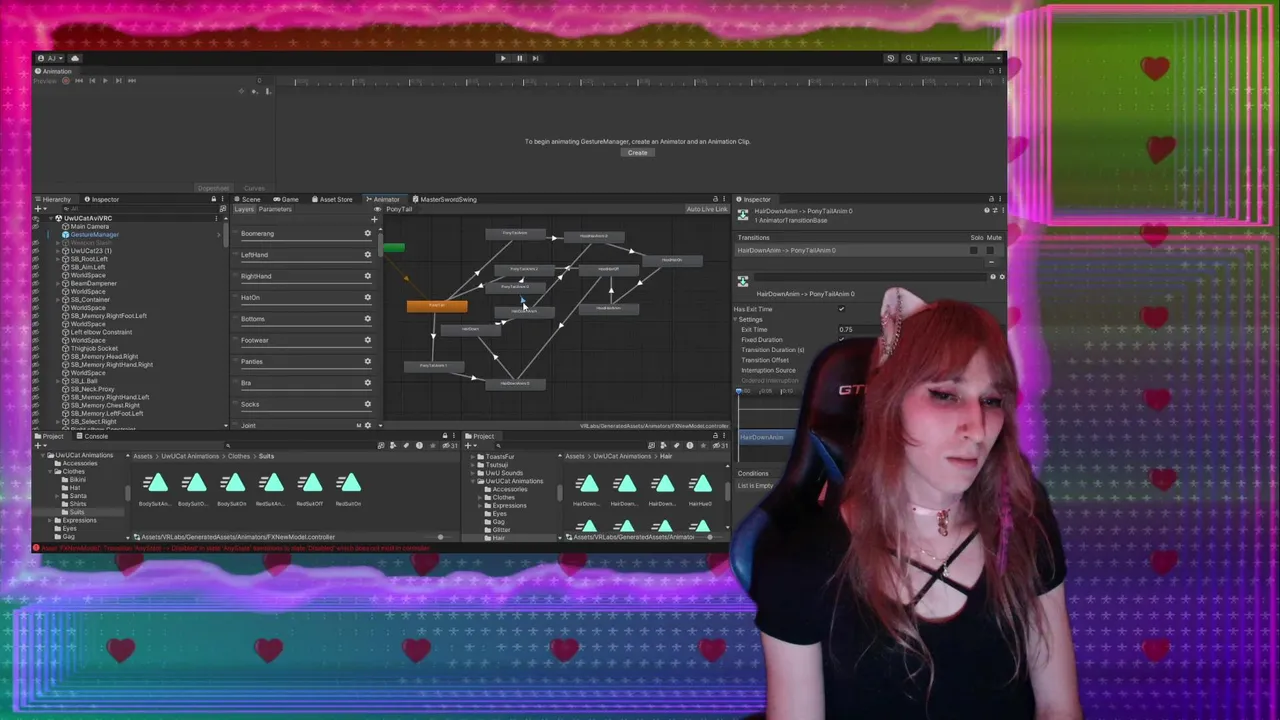
Task: Click PonyTail breadcrumb in Animator
Action: click(x=399, y=209)
